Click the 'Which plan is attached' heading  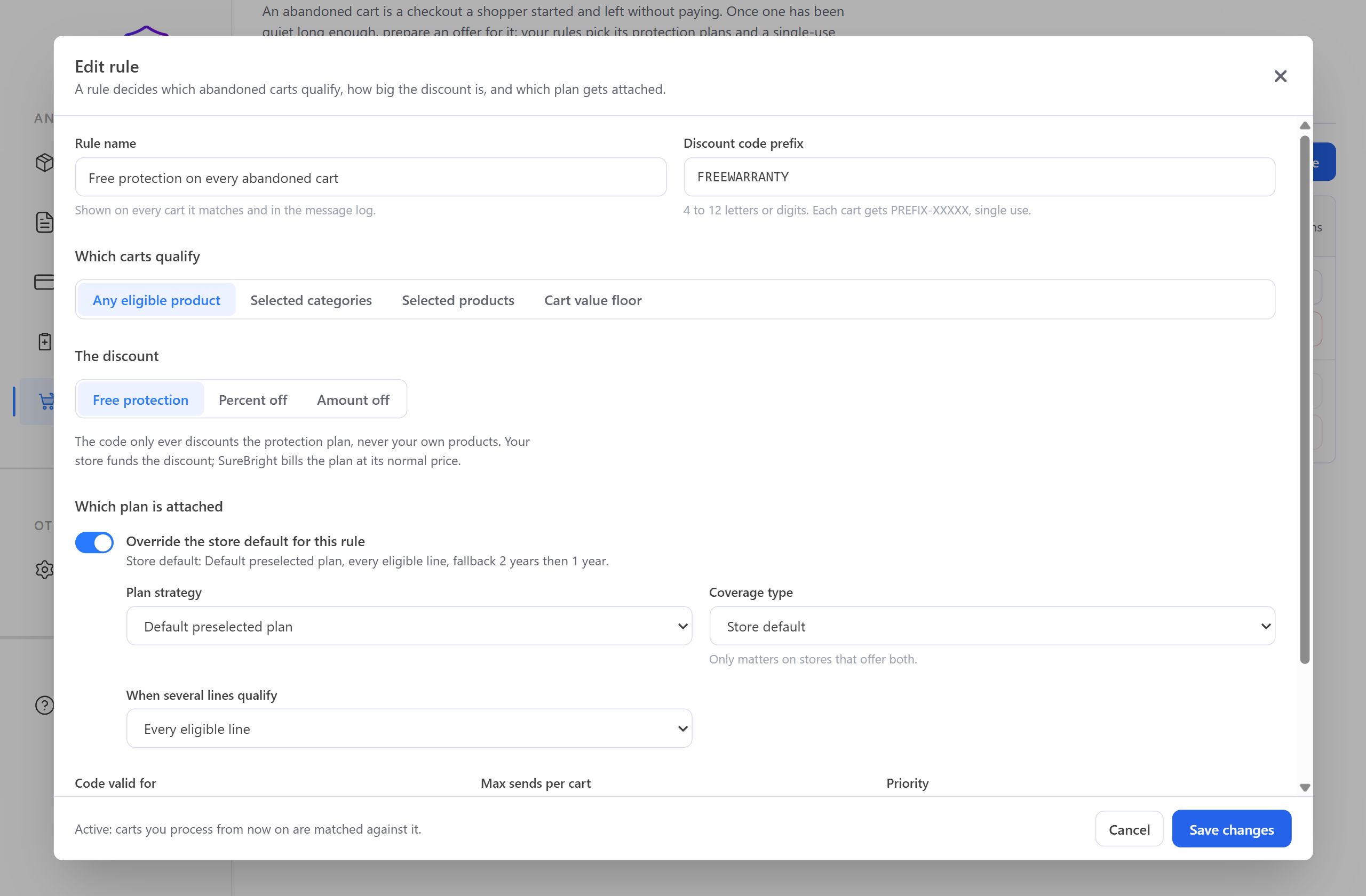[x=149, y=506]
